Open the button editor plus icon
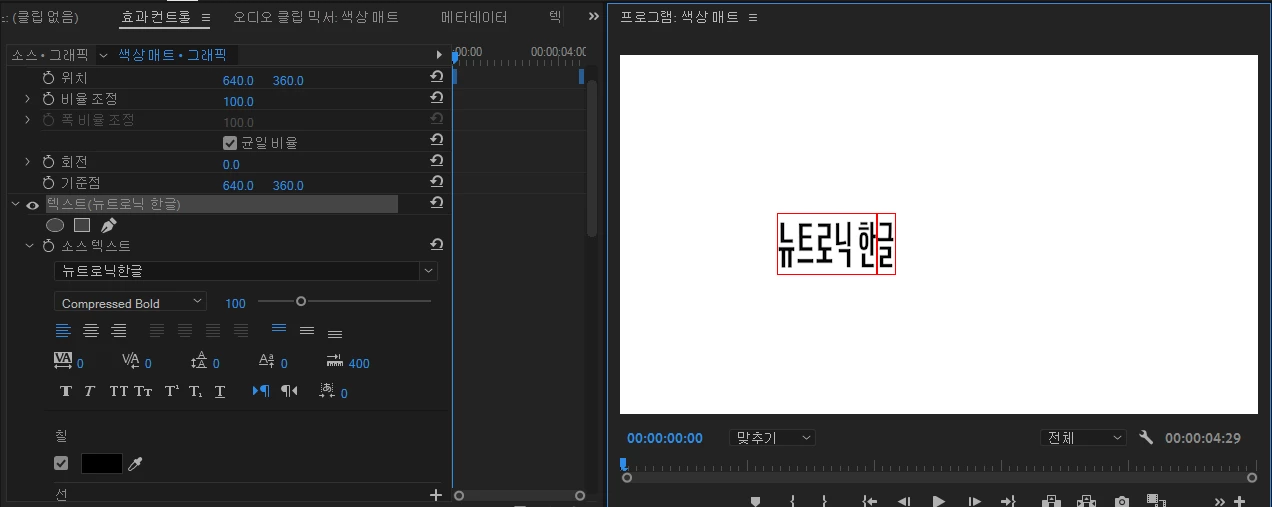Screen dimensions: 1272x507 click(x=1240, y=501)
